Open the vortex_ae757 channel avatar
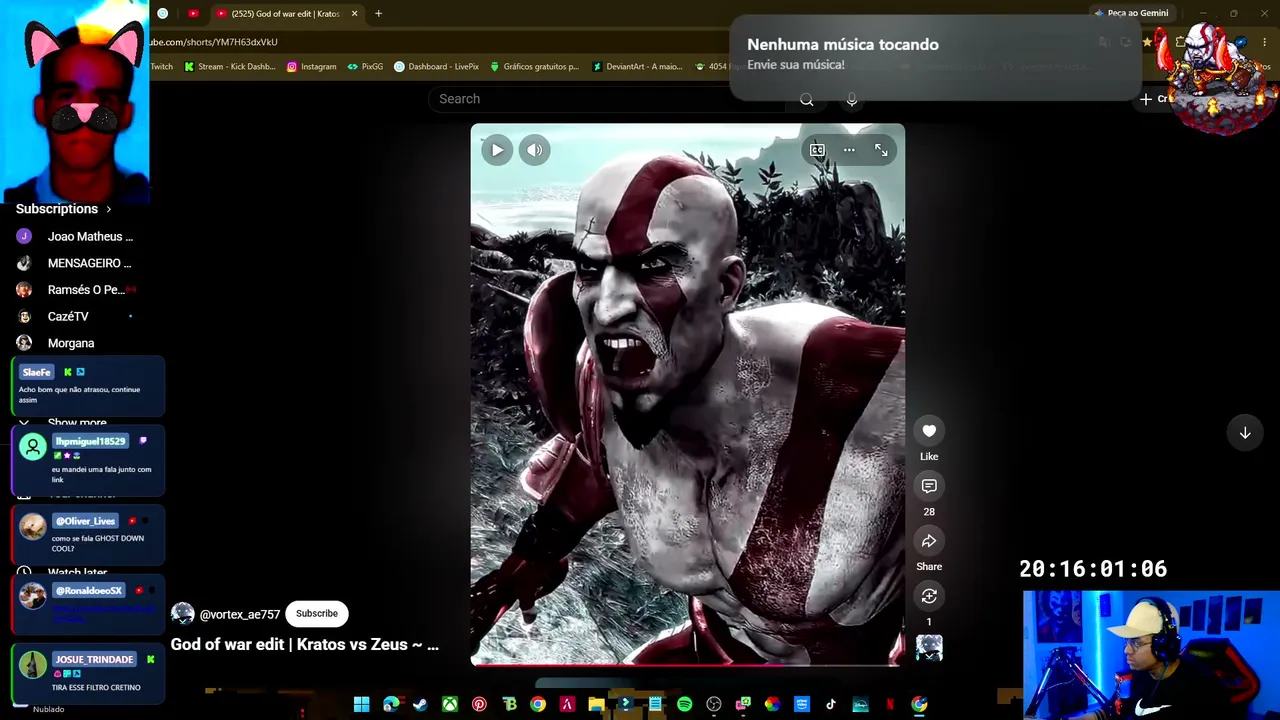The width and height of the screenshot is (1280, 720). pyautogui.click(x=182, y=614)
